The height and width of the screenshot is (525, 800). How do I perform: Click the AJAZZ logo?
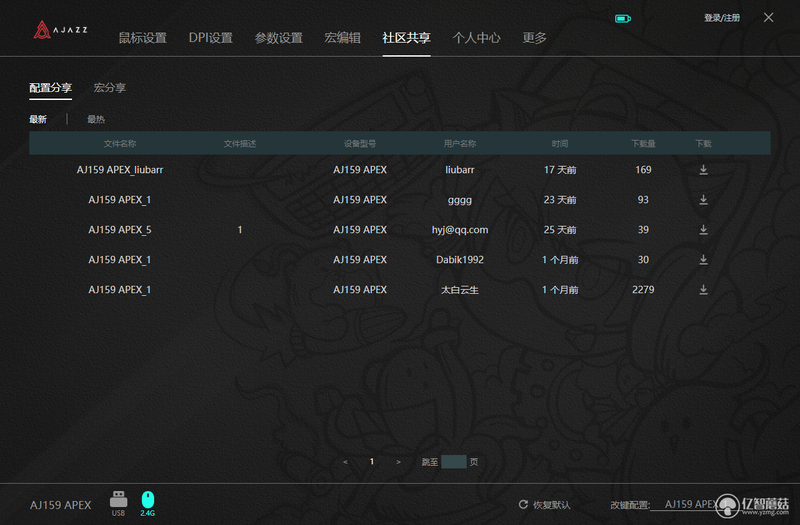[x=60, y=30]
